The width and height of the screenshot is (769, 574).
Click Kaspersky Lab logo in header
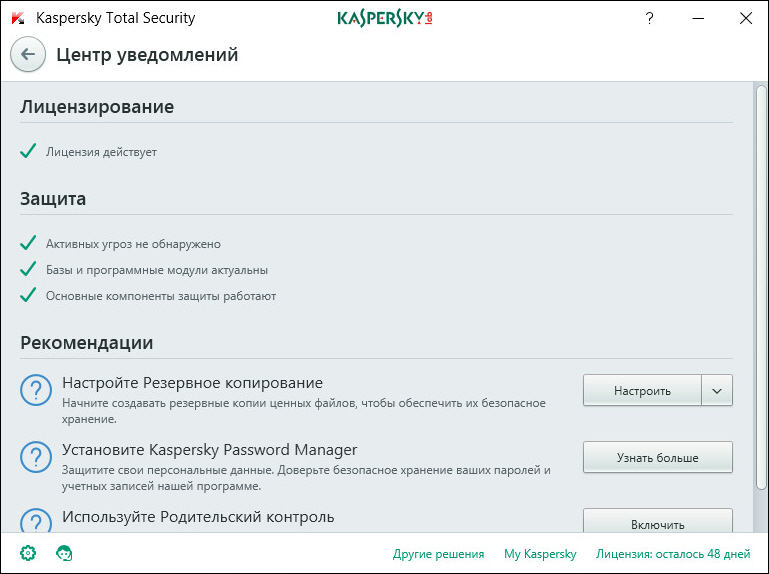pyautogui.click(x=384, y=19)
